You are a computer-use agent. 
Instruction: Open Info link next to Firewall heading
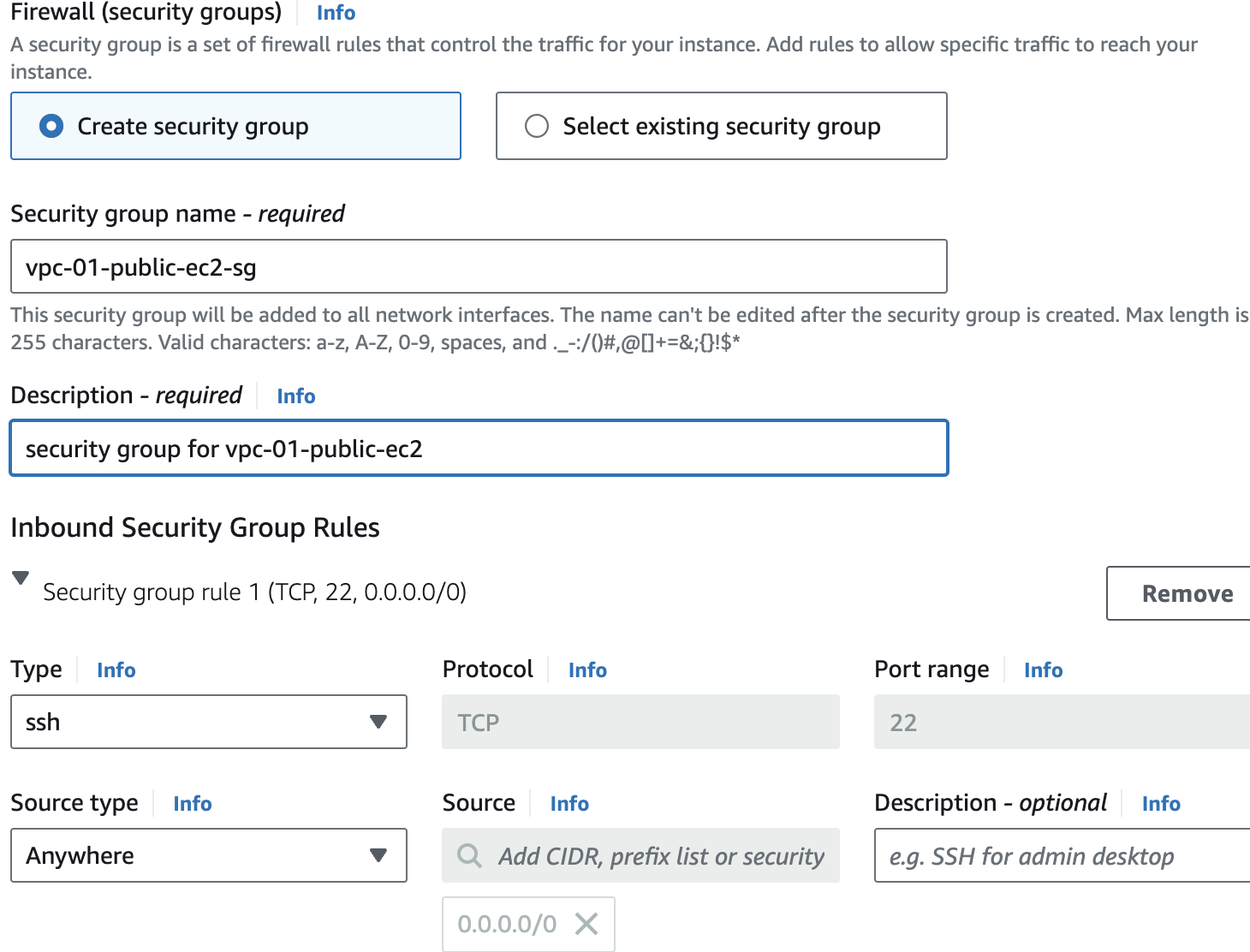pyautogui.click(x=336, y=13)
